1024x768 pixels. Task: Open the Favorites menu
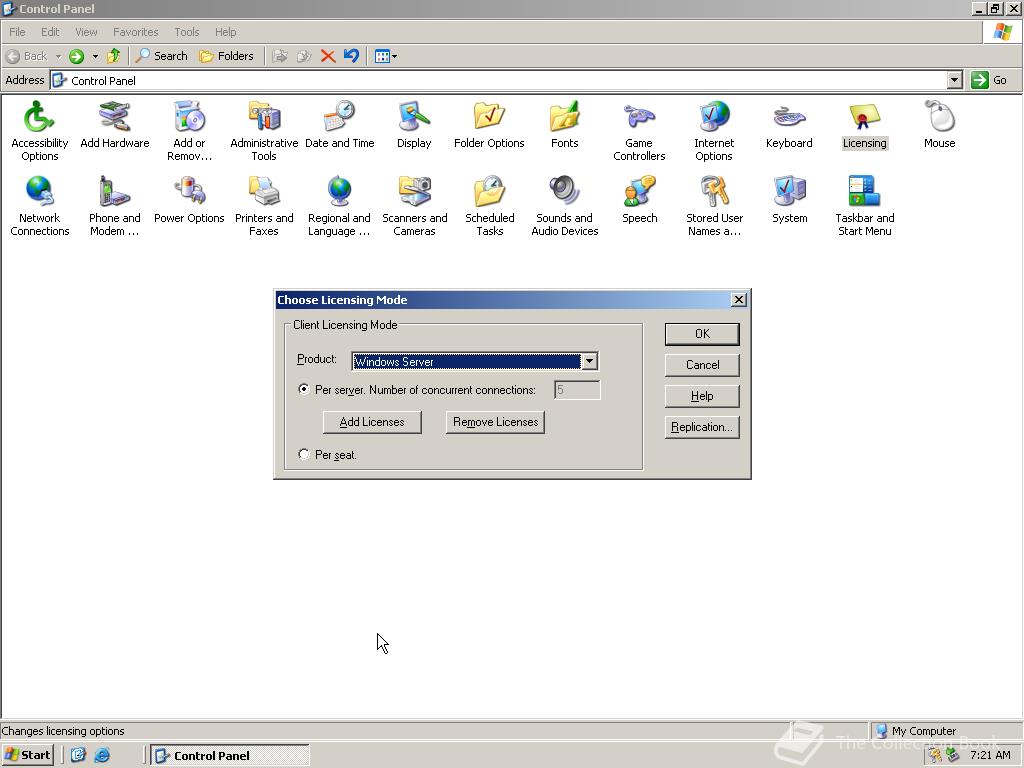click(x=135, y=32)
